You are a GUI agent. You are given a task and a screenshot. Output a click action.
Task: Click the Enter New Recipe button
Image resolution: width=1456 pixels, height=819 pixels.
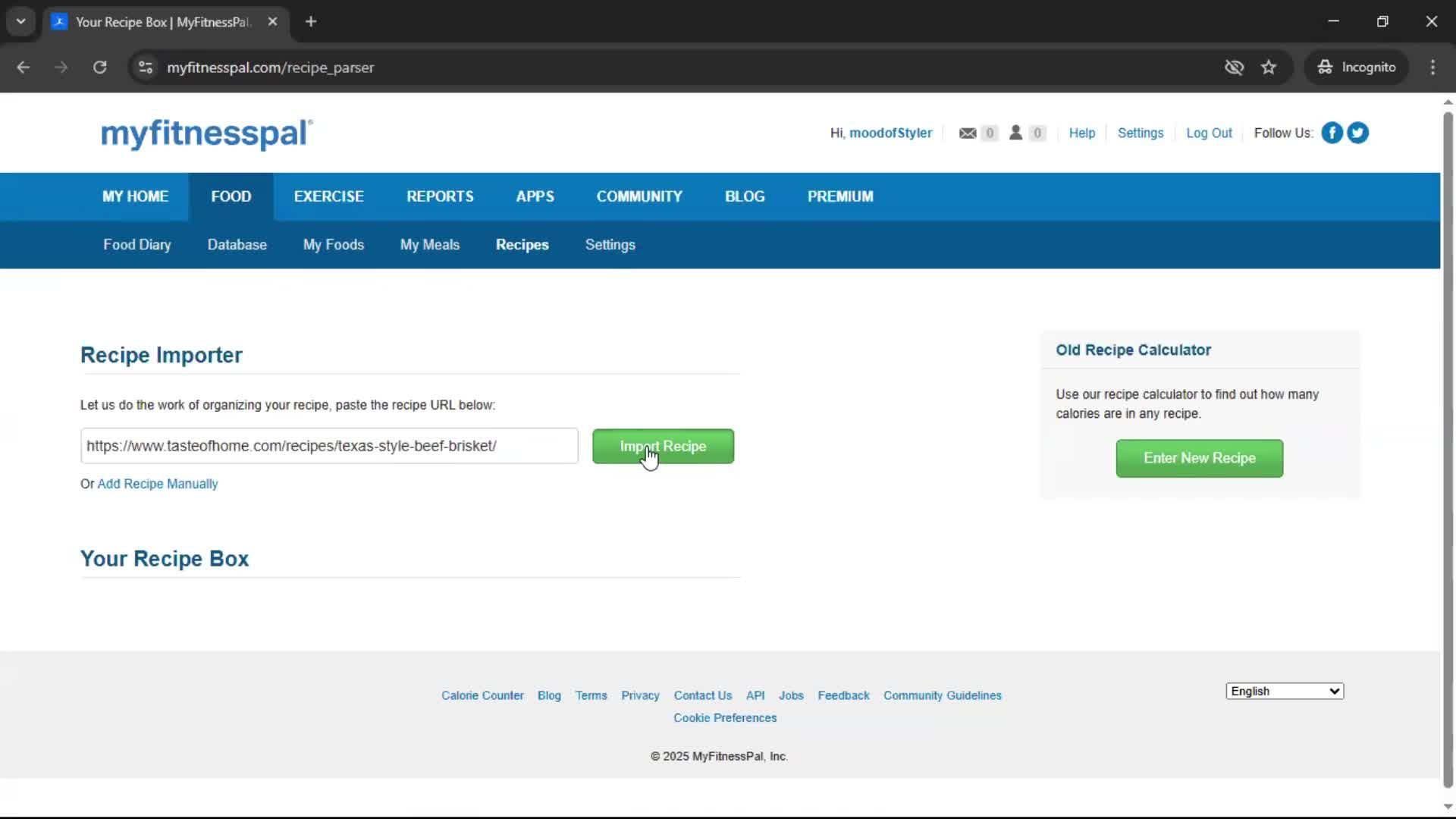(1200, 458)
